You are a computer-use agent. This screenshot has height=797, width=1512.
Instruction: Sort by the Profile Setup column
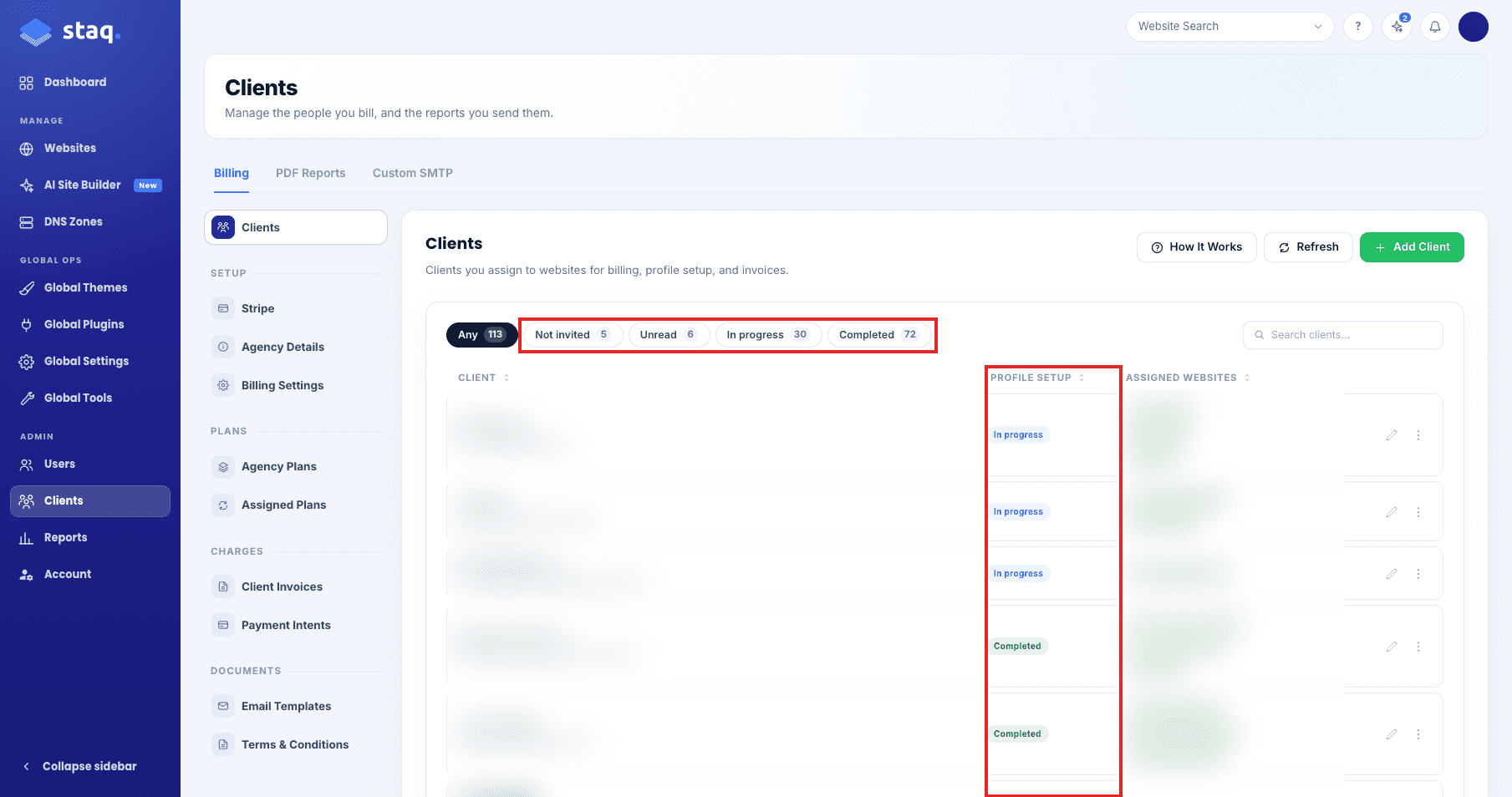(x=1037, y=378)
